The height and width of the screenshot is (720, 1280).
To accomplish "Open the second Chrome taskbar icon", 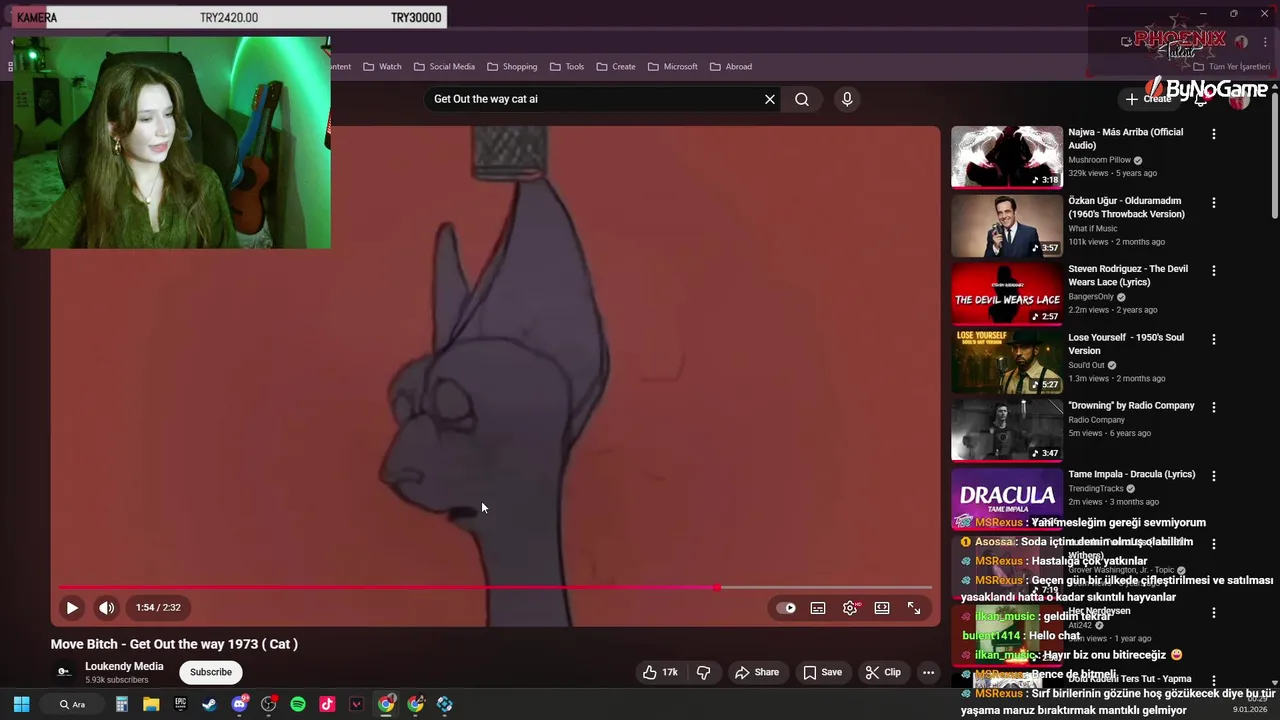I will [415, 704].
